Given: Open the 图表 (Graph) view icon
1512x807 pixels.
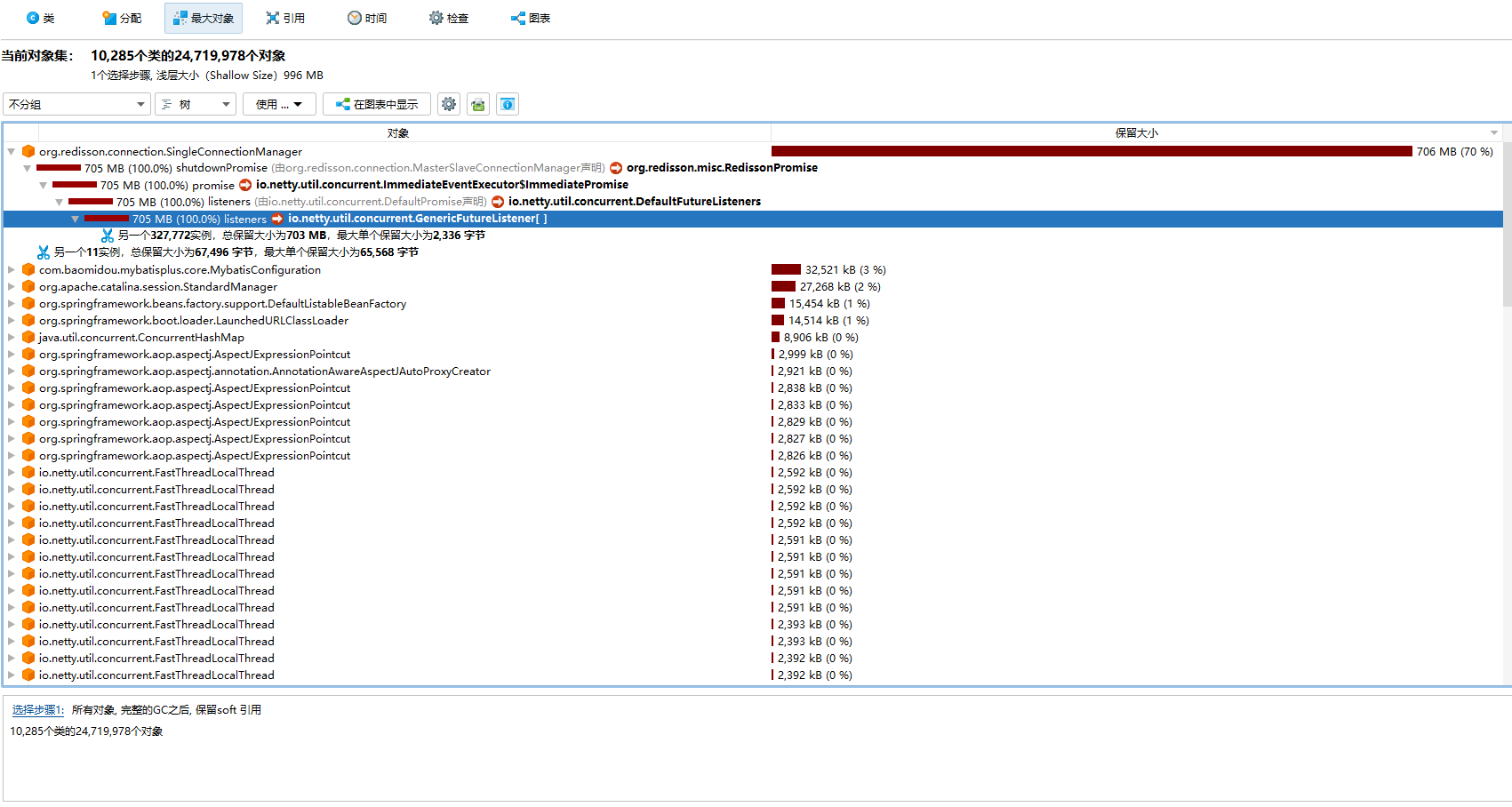Looking at the screenshot, I should (x=530, y=18).
